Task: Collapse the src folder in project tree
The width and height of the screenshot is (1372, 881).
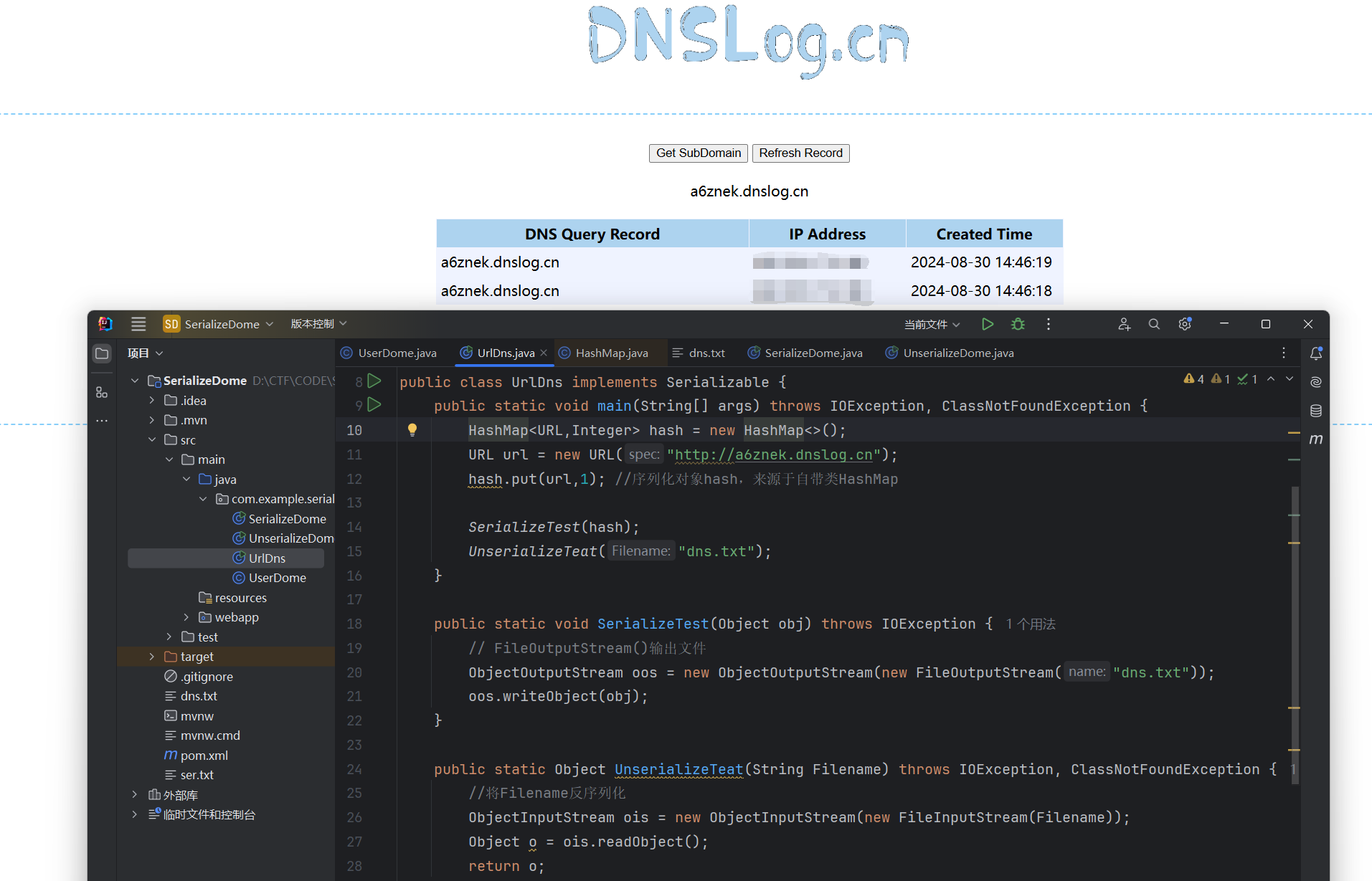Action: 152,439
